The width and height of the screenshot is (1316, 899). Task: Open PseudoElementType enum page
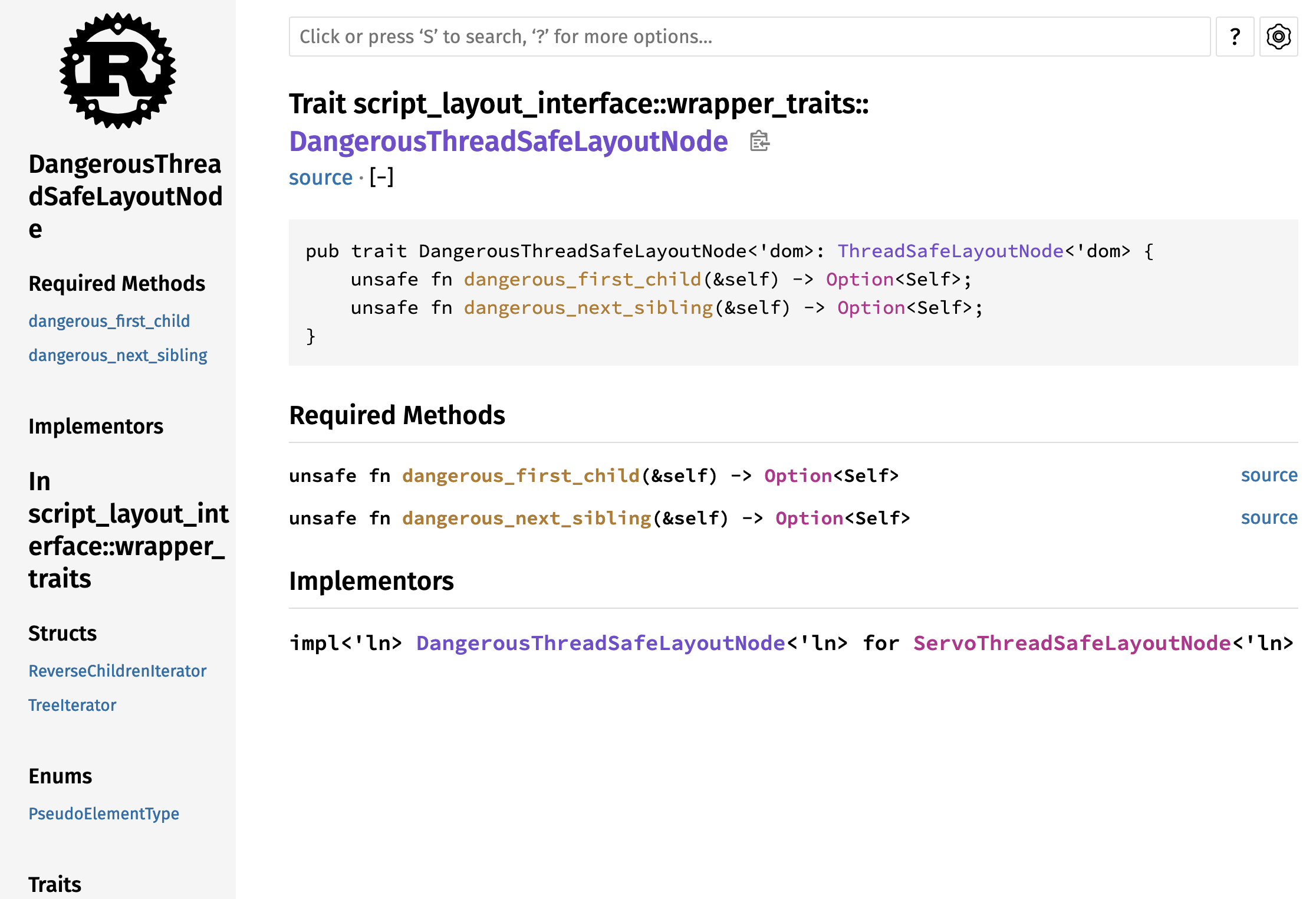(104, 813)
